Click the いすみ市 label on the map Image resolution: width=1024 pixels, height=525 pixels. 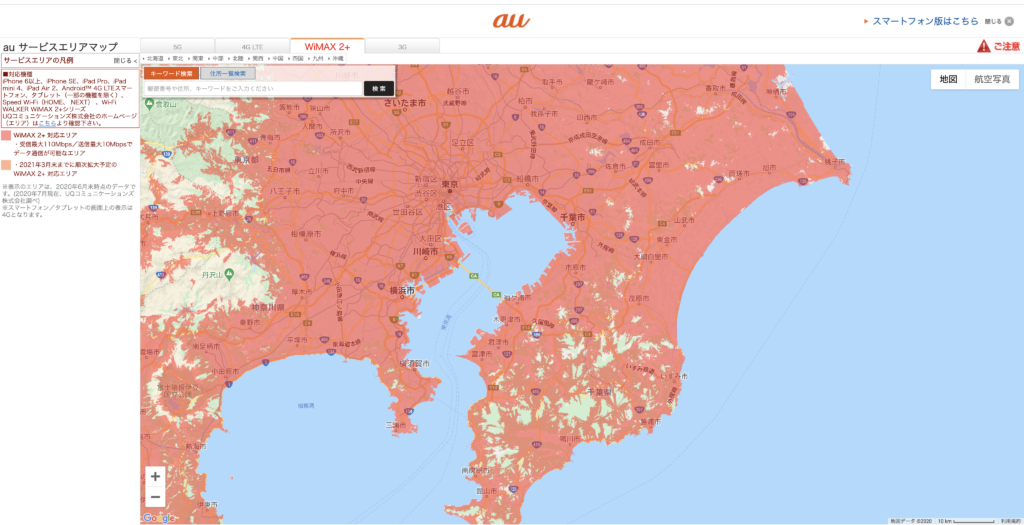point(673,377)
